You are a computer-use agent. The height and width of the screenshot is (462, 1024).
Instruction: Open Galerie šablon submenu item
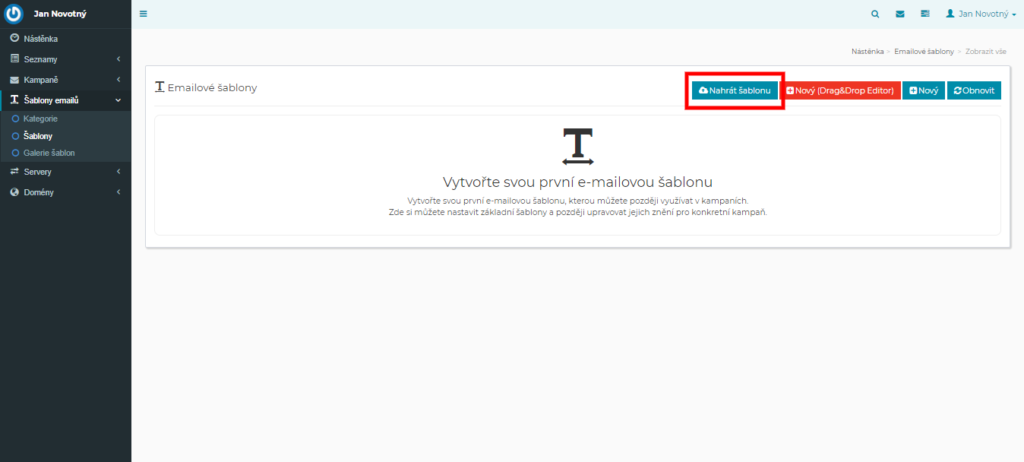pos(49,153)
